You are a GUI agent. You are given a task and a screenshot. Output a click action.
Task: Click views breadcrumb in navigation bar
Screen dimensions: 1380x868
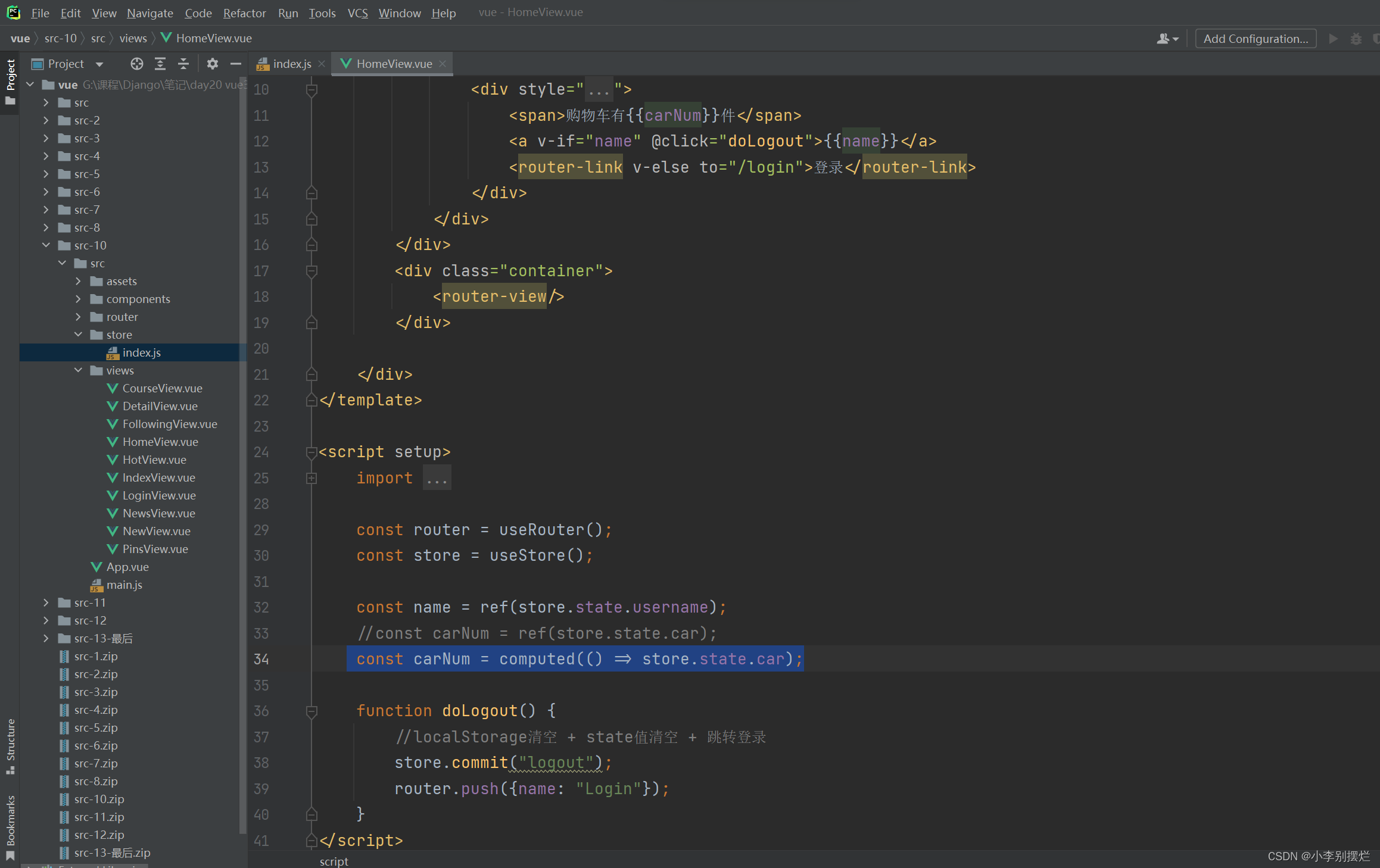pyautogui.click(x=133, y=38)
